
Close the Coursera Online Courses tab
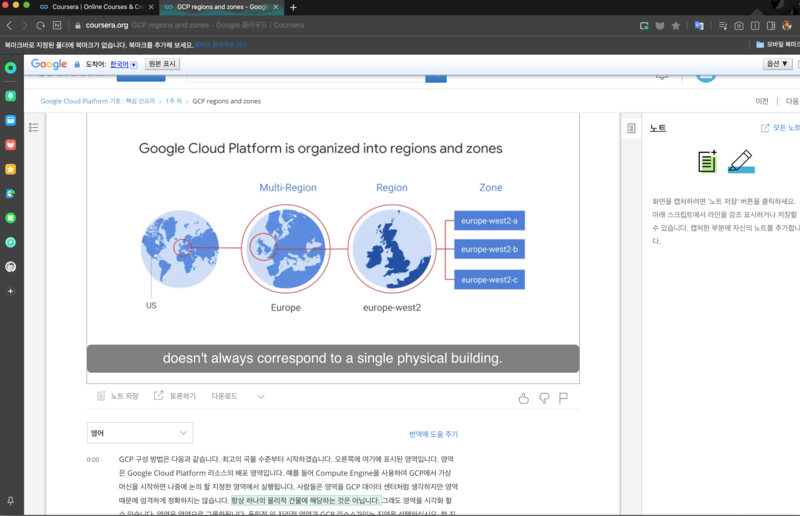(x=151, y=7)
